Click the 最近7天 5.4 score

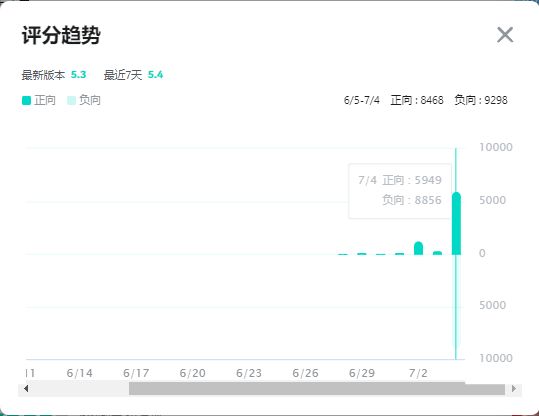tap(155, 75)
